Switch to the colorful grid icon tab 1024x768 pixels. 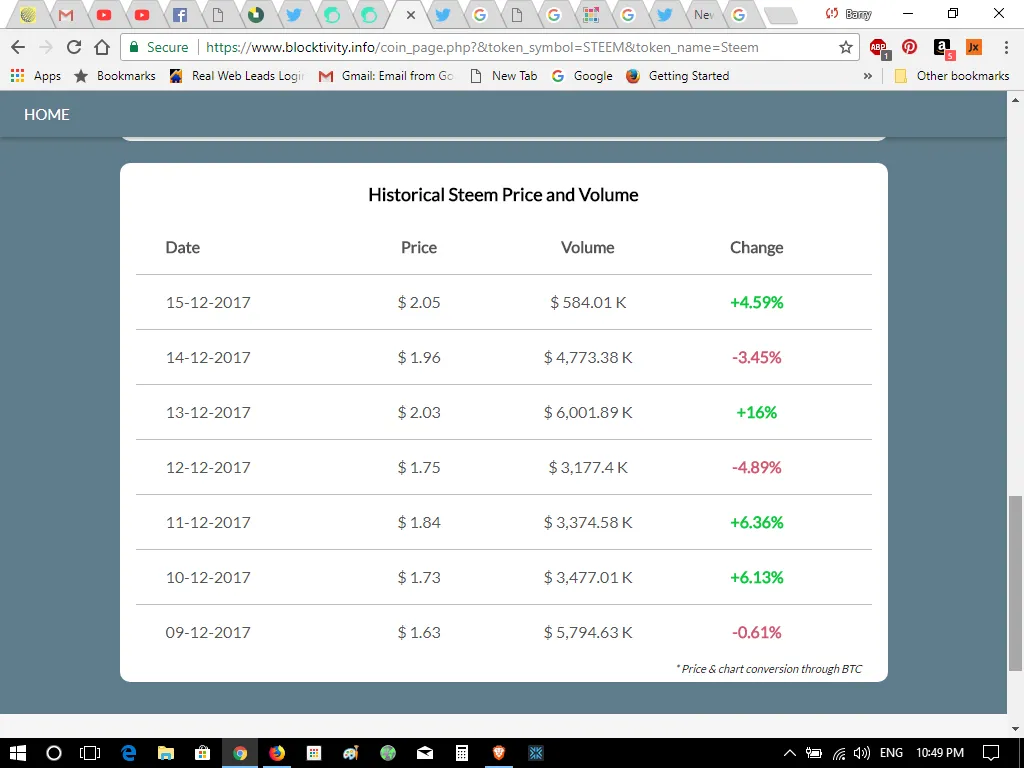[590, 14]
